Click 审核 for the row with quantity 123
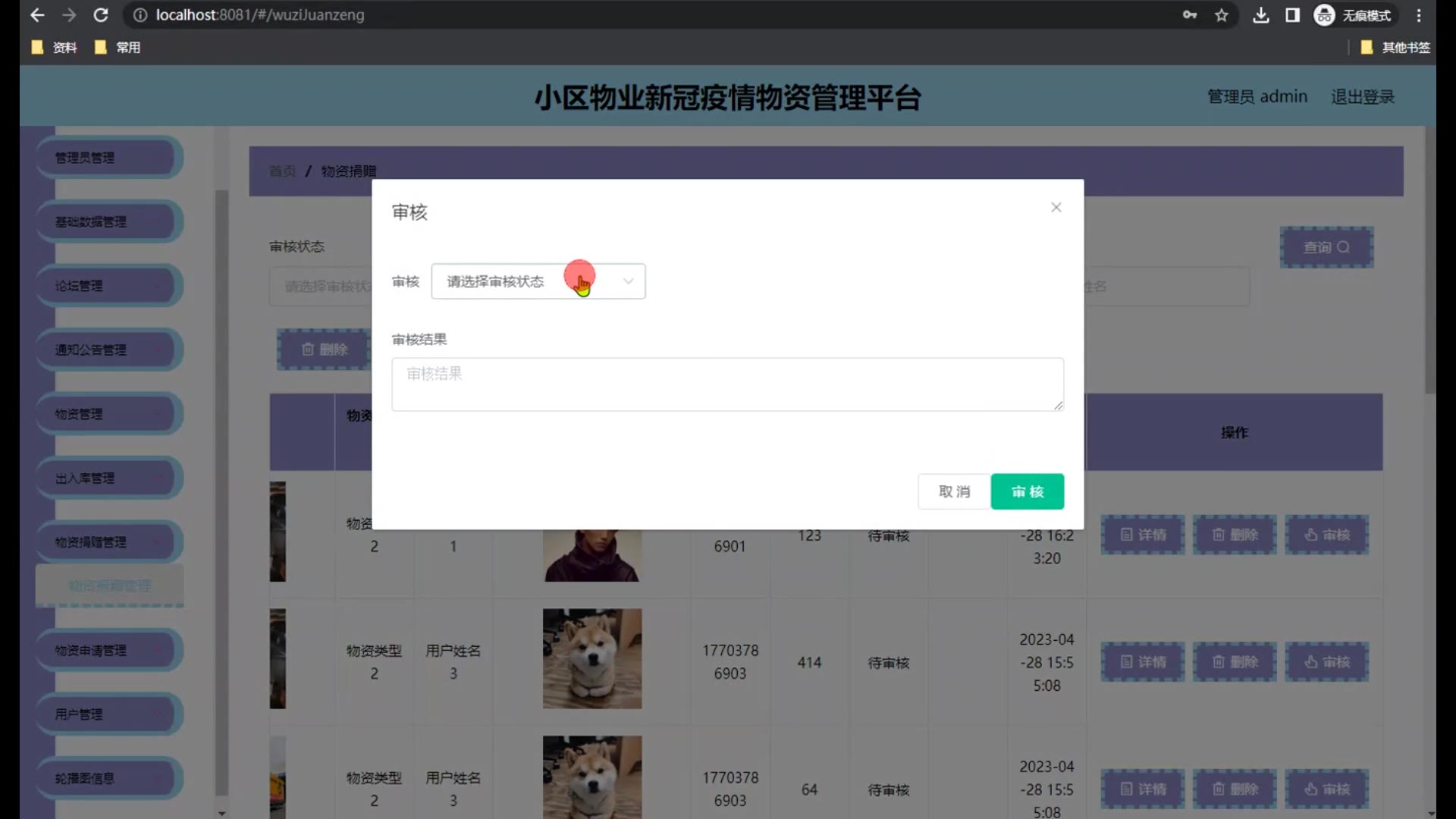Image resolution: width=1456 pixels, height=819 pixels. point(1326,535)
